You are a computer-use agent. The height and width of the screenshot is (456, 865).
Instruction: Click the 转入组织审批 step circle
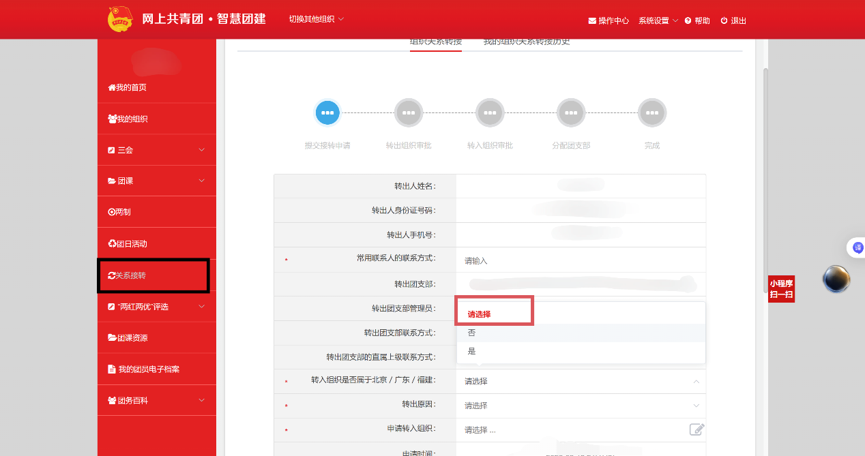click(x=490, y=112)
